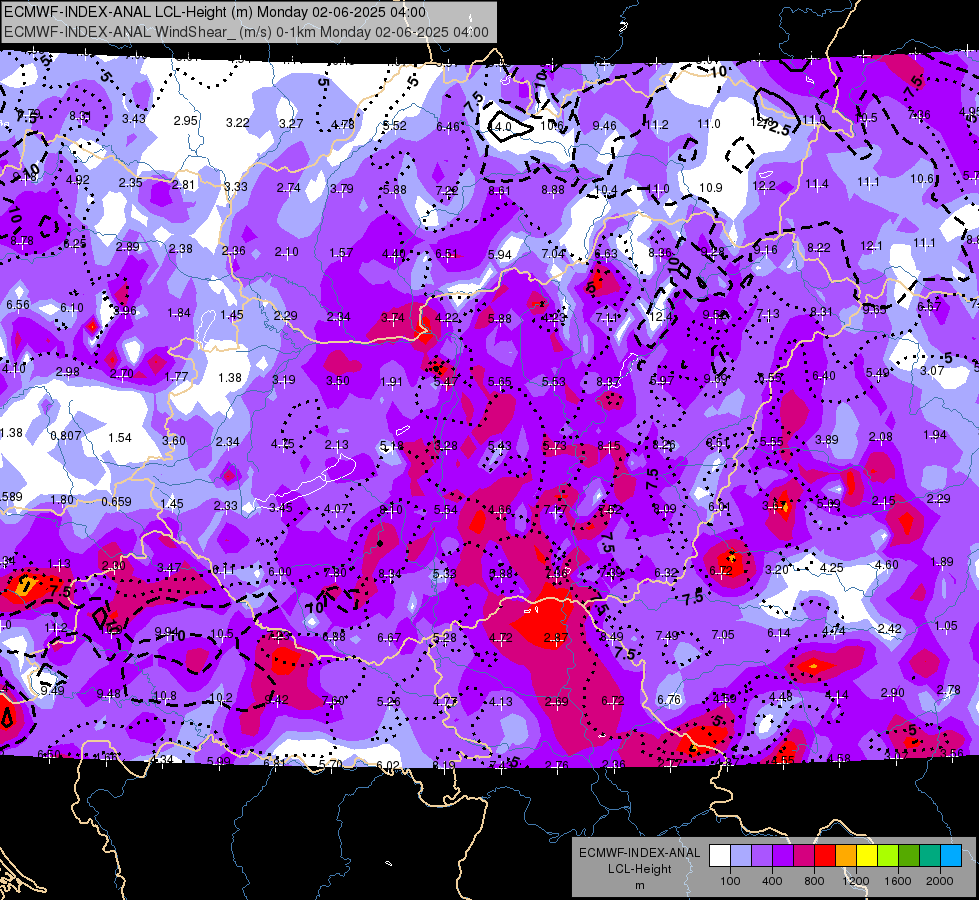The height and width of the screenshot is (900, 979).
Task: Click the grid value '2.90'
Action: (x=893, y=693)
